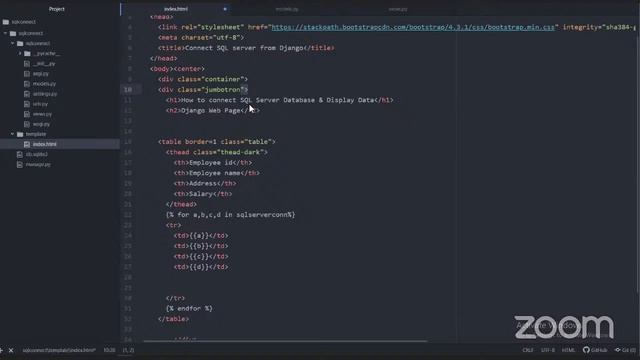Click the file icon beside index.html in tree
Viewport: 640px width, 360px height.
[27, 144]
